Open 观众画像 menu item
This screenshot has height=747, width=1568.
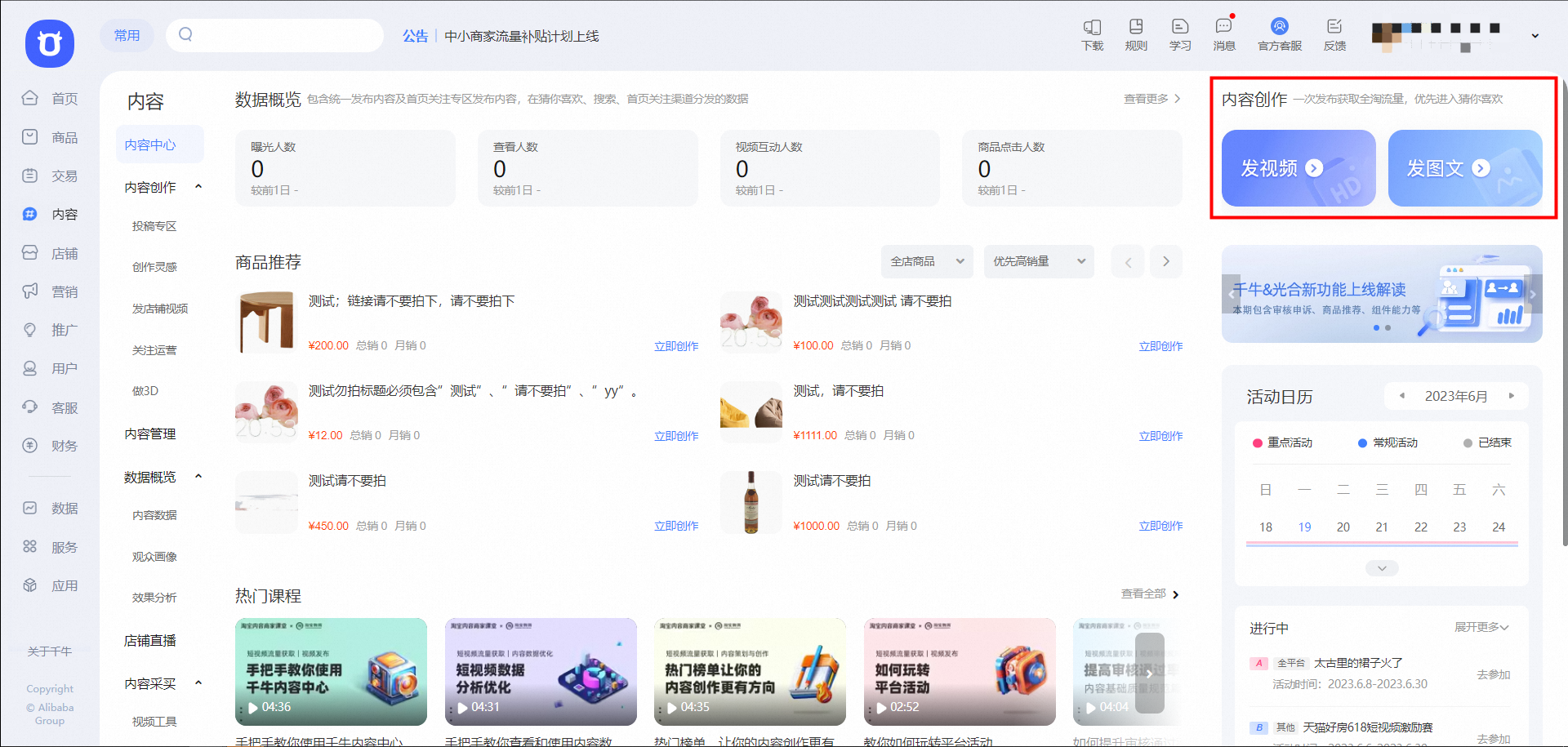coord(154,557)
